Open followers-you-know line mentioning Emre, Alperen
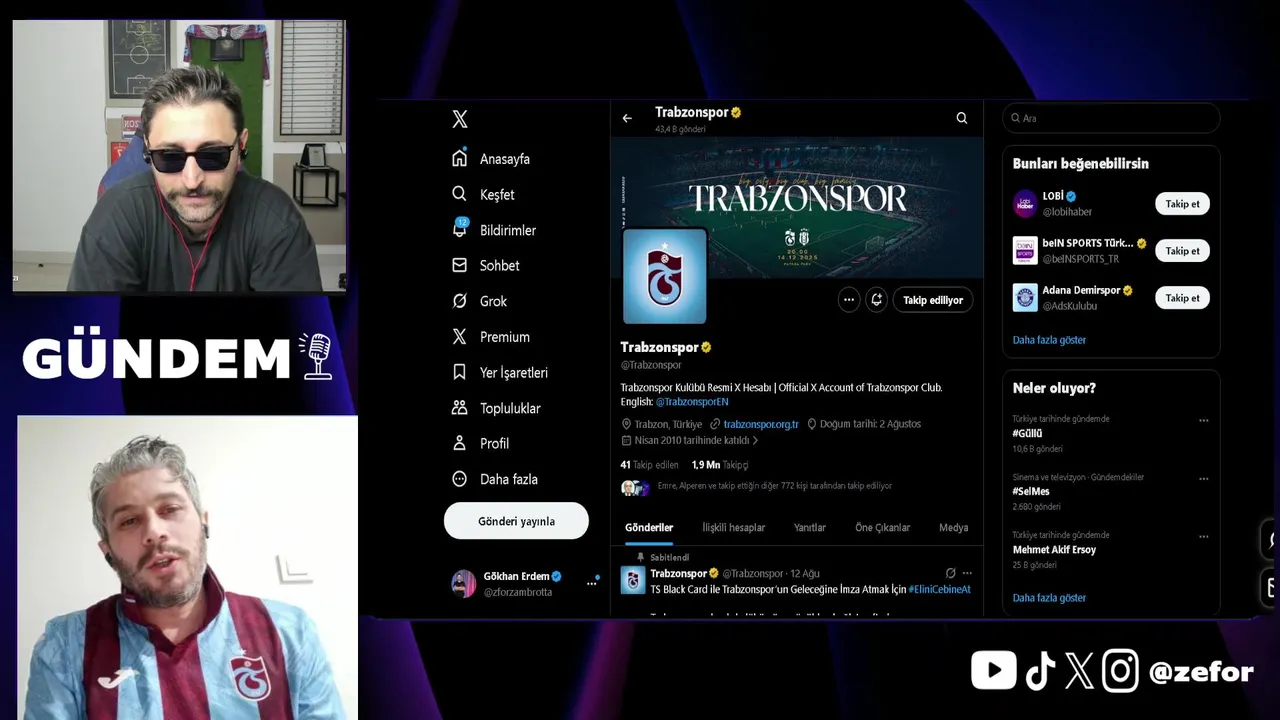 pyautogui.click(x=774, y=486)
